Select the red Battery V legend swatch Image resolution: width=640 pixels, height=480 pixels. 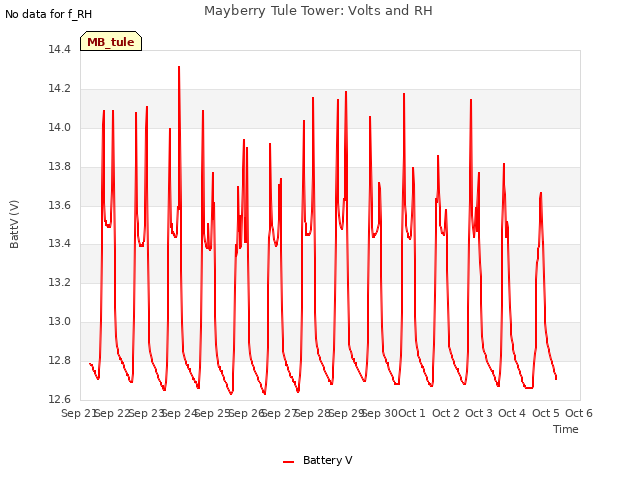(289, 462)
